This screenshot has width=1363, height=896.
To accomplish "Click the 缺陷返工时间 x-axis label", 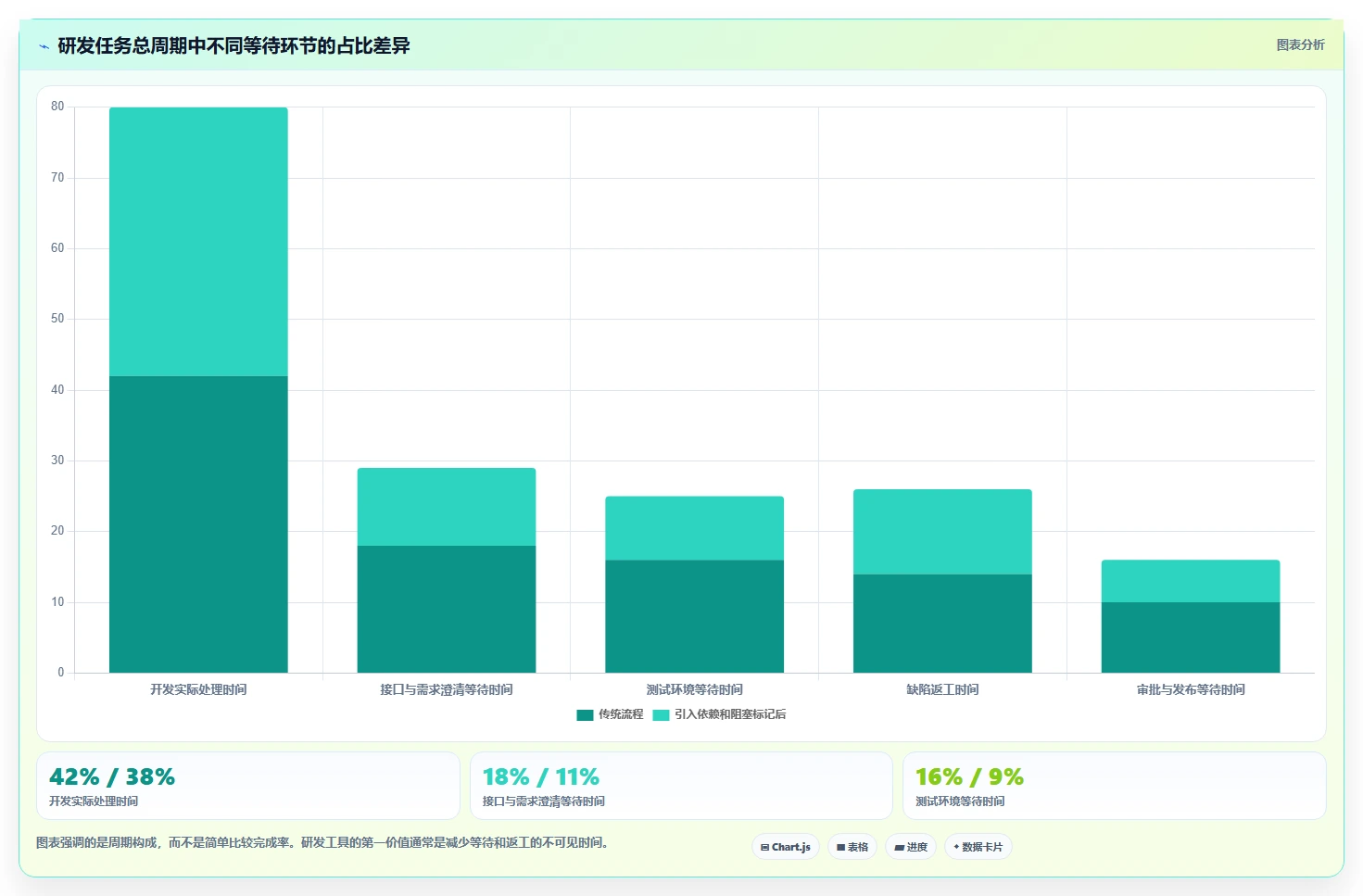I will [x=942, y=689].
